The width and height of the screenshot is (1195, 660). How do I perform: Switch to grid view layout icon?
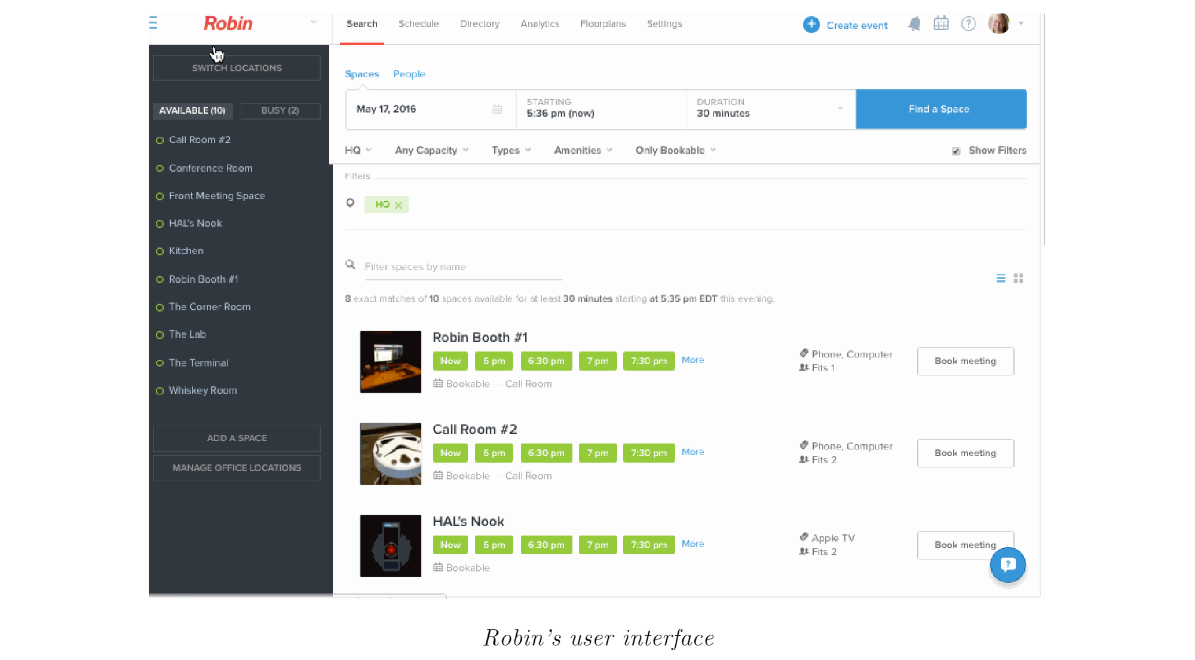(1018, 279)
